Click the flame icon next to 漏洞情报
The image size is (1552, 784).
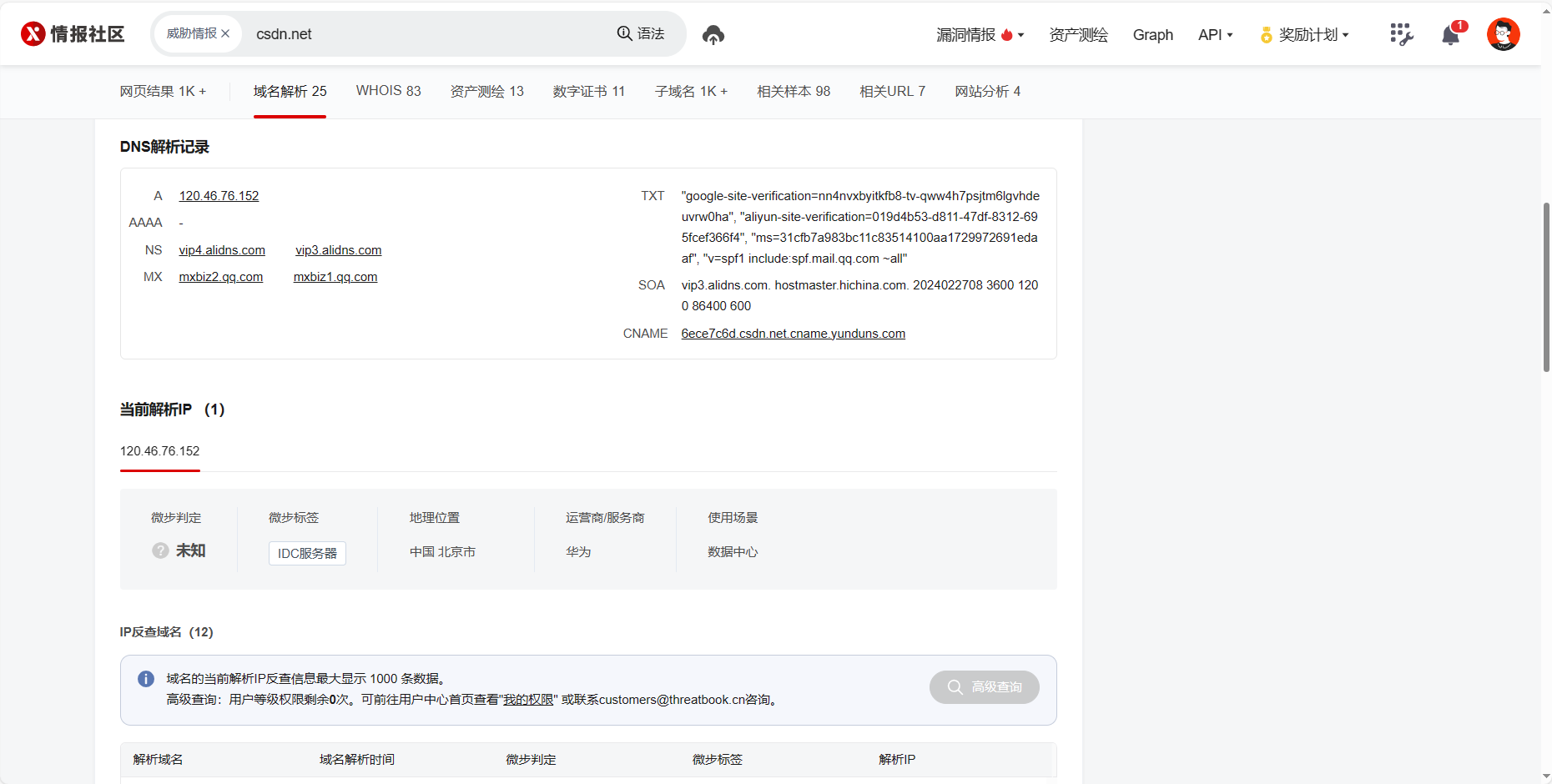pos(1006,35)
